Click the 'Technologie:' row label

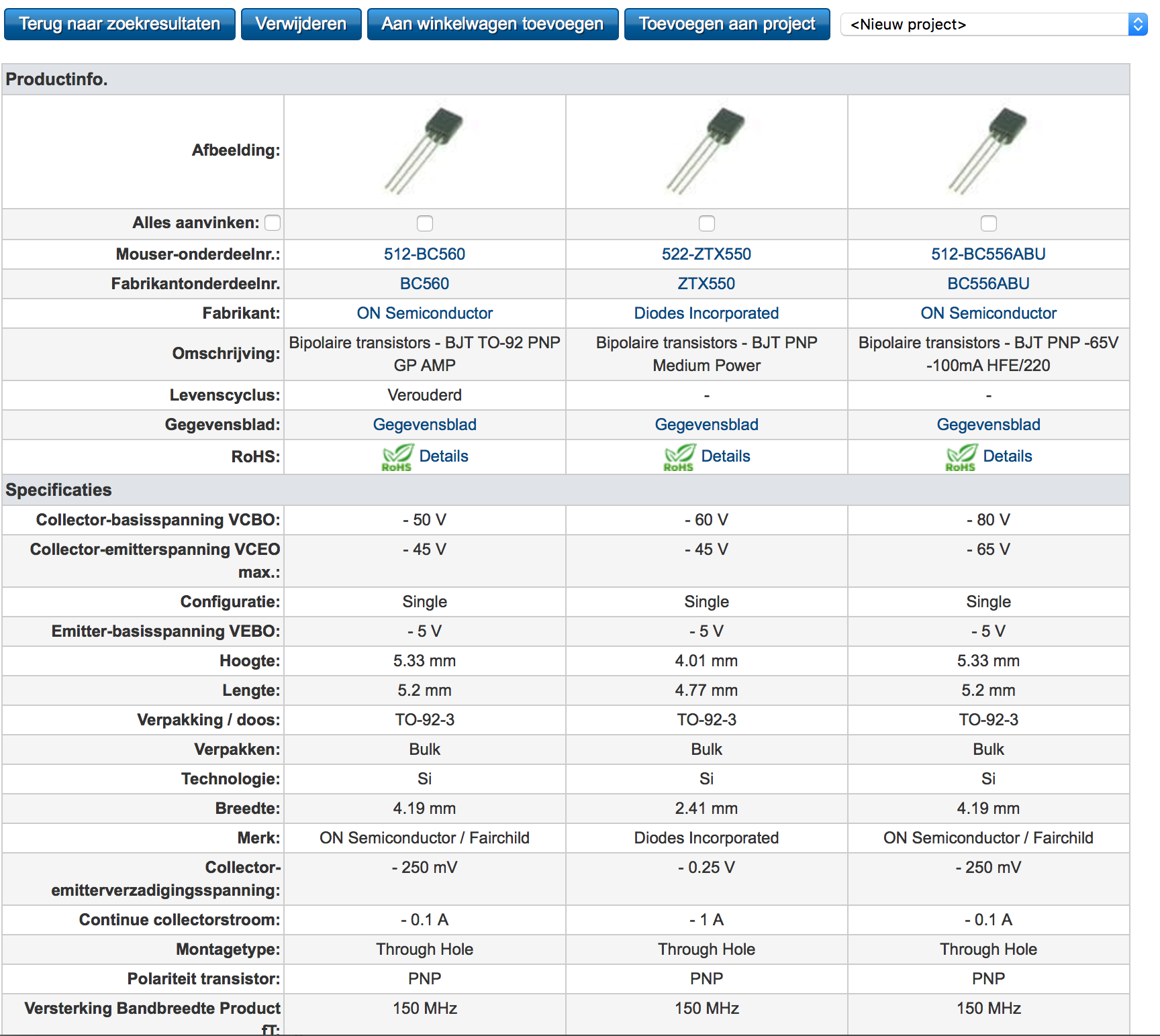(230, 779)
